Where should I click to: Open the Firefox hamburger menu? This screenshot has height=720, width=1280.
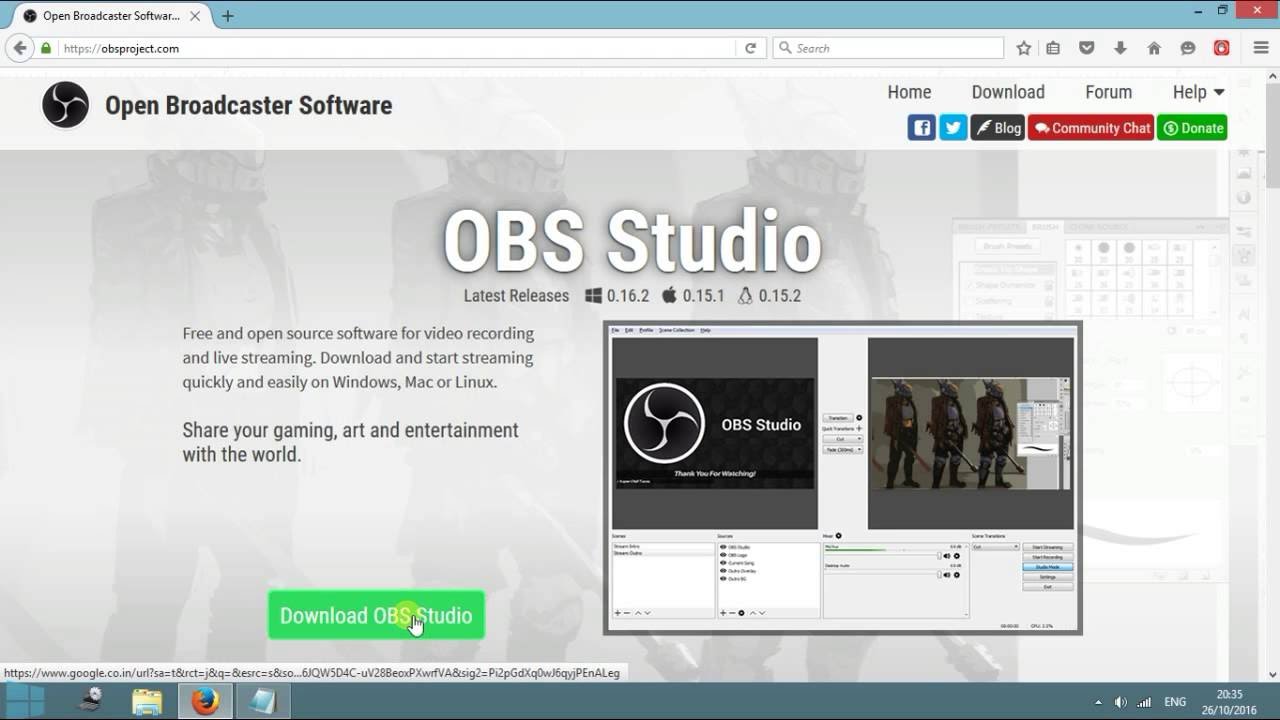point(1261,48)
